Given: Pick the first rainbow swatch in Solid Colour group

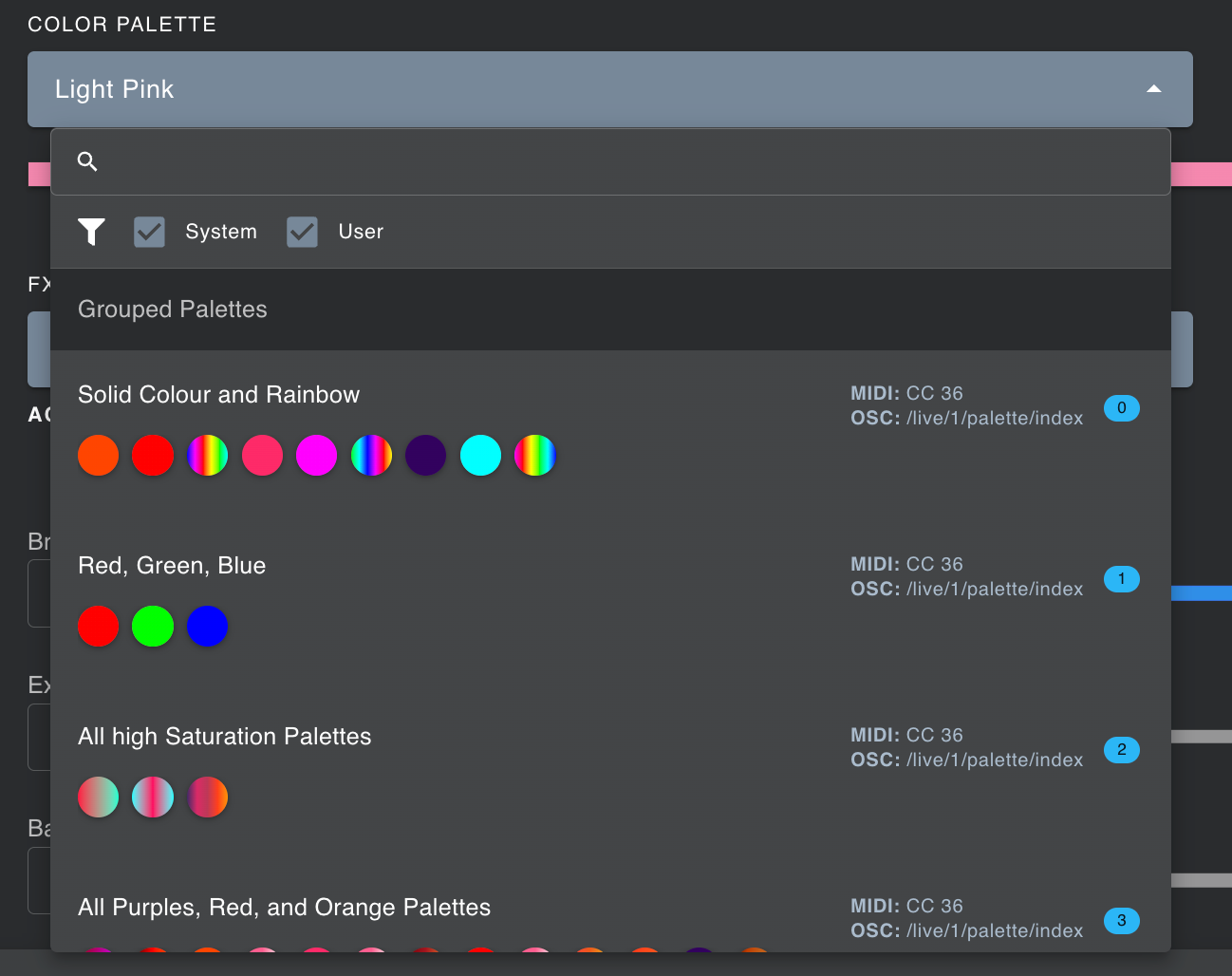Looking at the screenshot, I should [208, 456].
